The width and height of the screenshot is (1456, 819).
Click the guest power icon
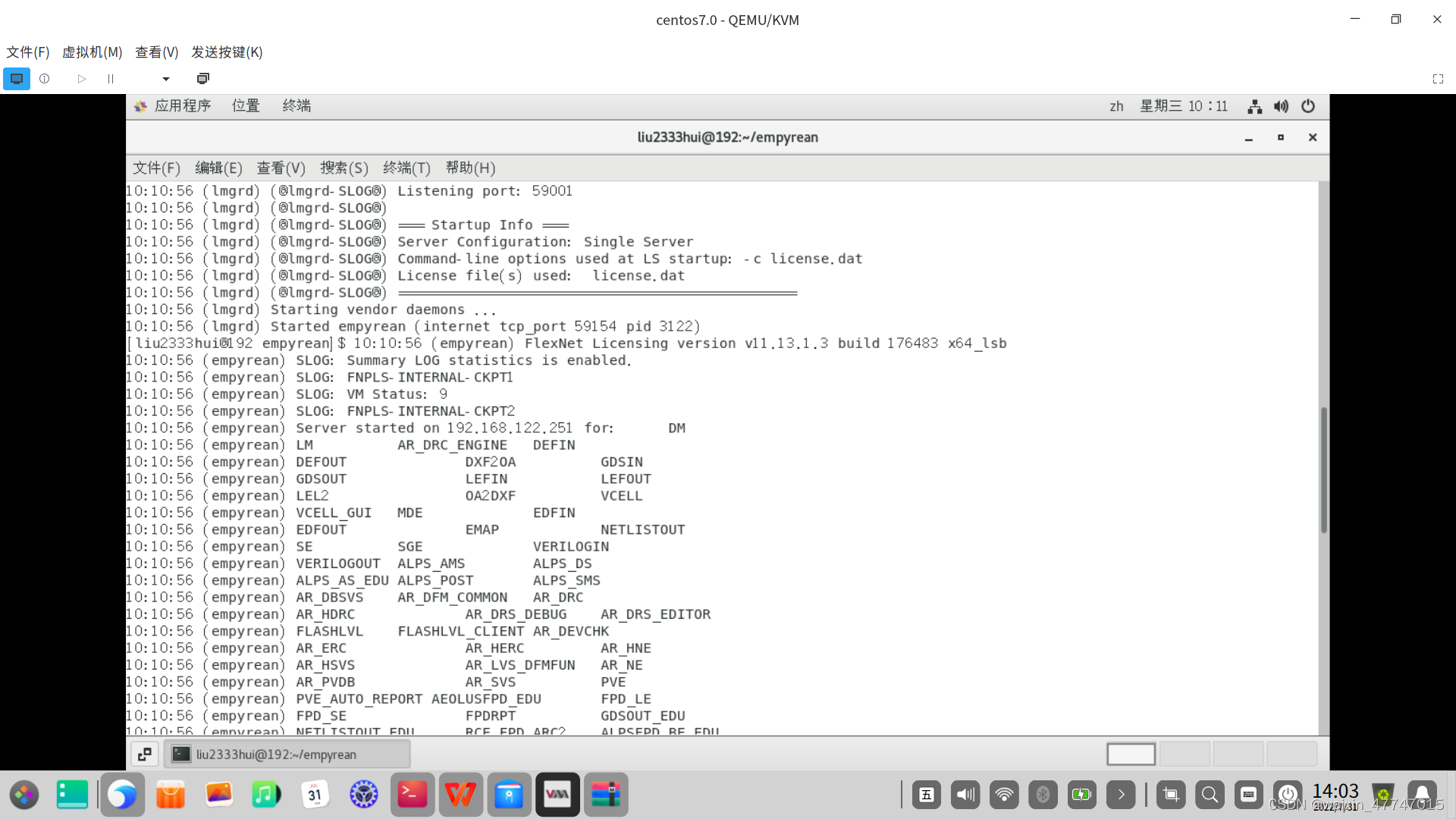click(1308, 107)
